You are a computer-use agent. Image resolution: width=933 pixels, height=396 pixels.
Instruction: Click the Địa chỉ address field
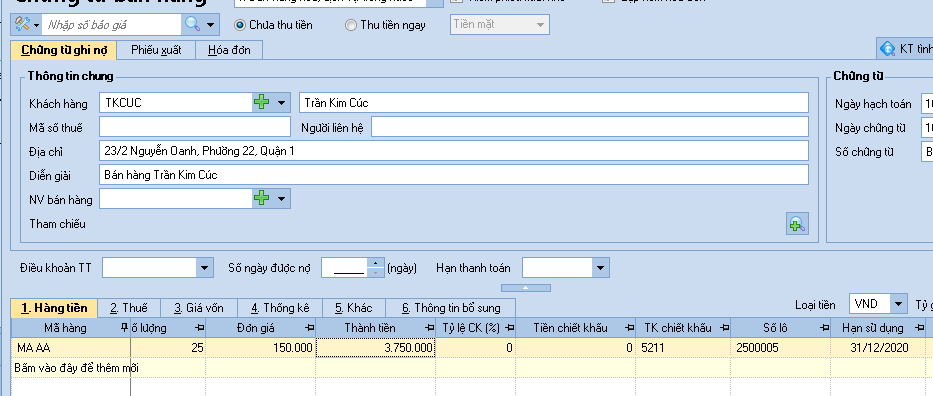(453, 150)
